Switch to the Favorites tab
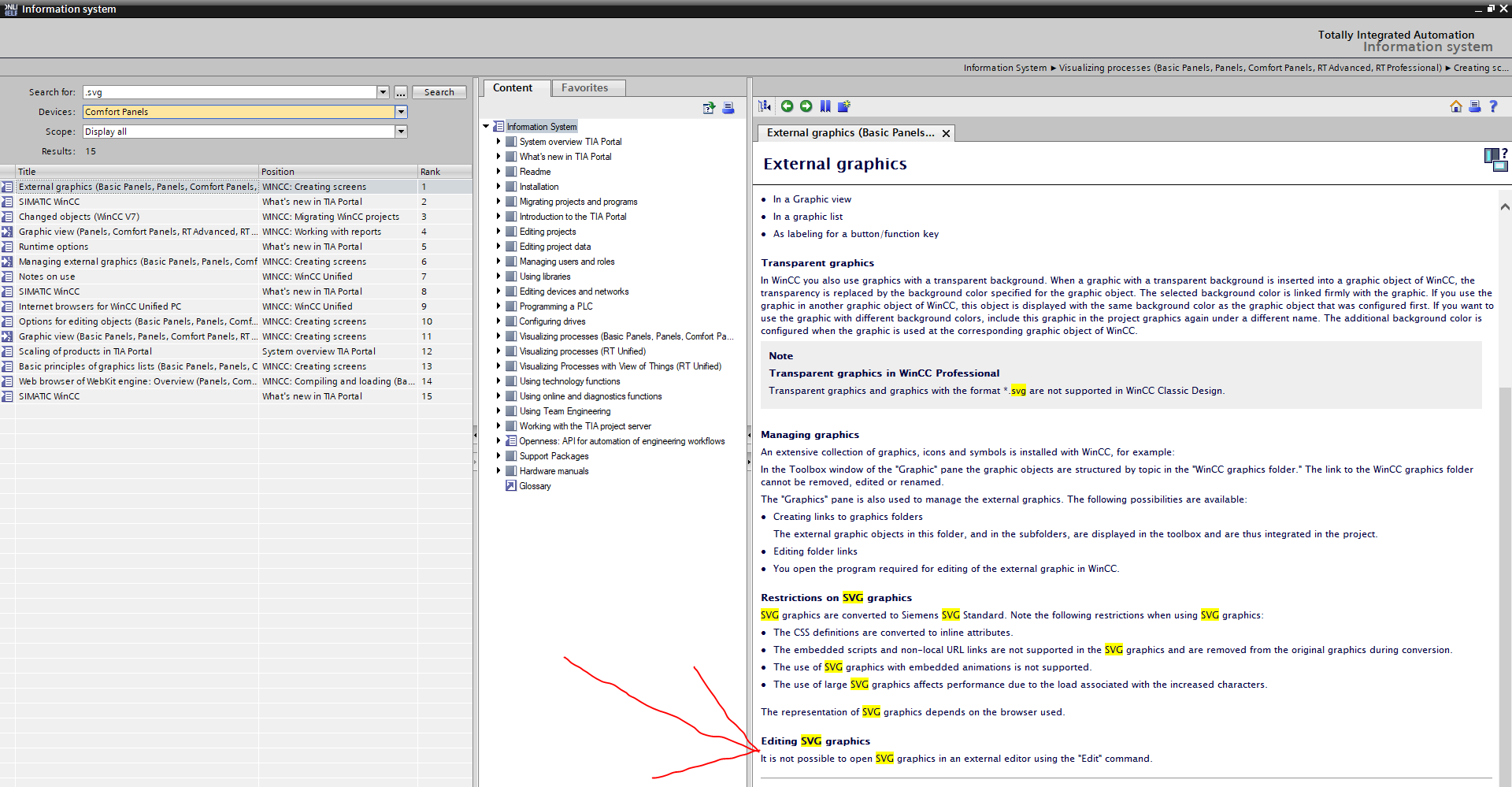The height and width of the screenshot is (787, 1512). coord(584,87)
